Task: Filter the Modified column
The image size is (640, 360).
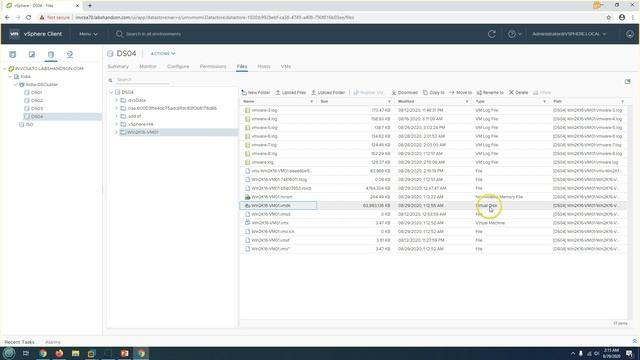Action: tap(467, 101)
